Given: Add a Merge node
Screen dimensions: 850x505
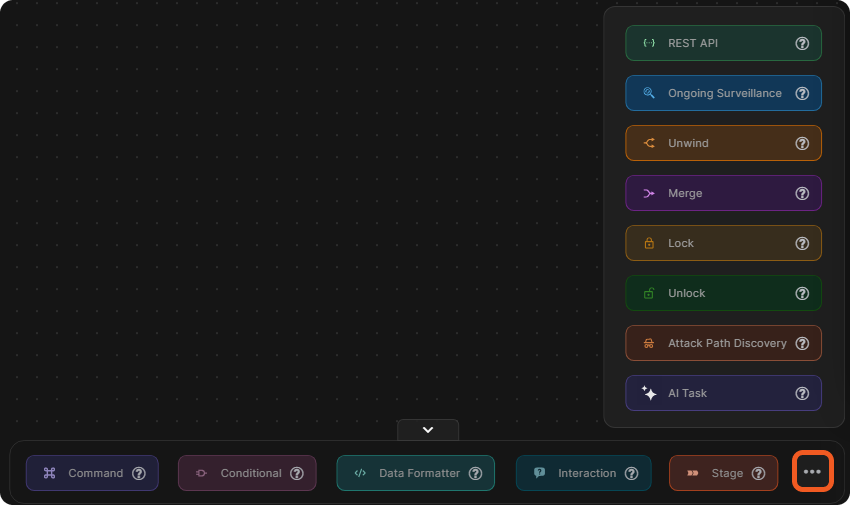Looking at the screenshot, I should click(723, 193).
